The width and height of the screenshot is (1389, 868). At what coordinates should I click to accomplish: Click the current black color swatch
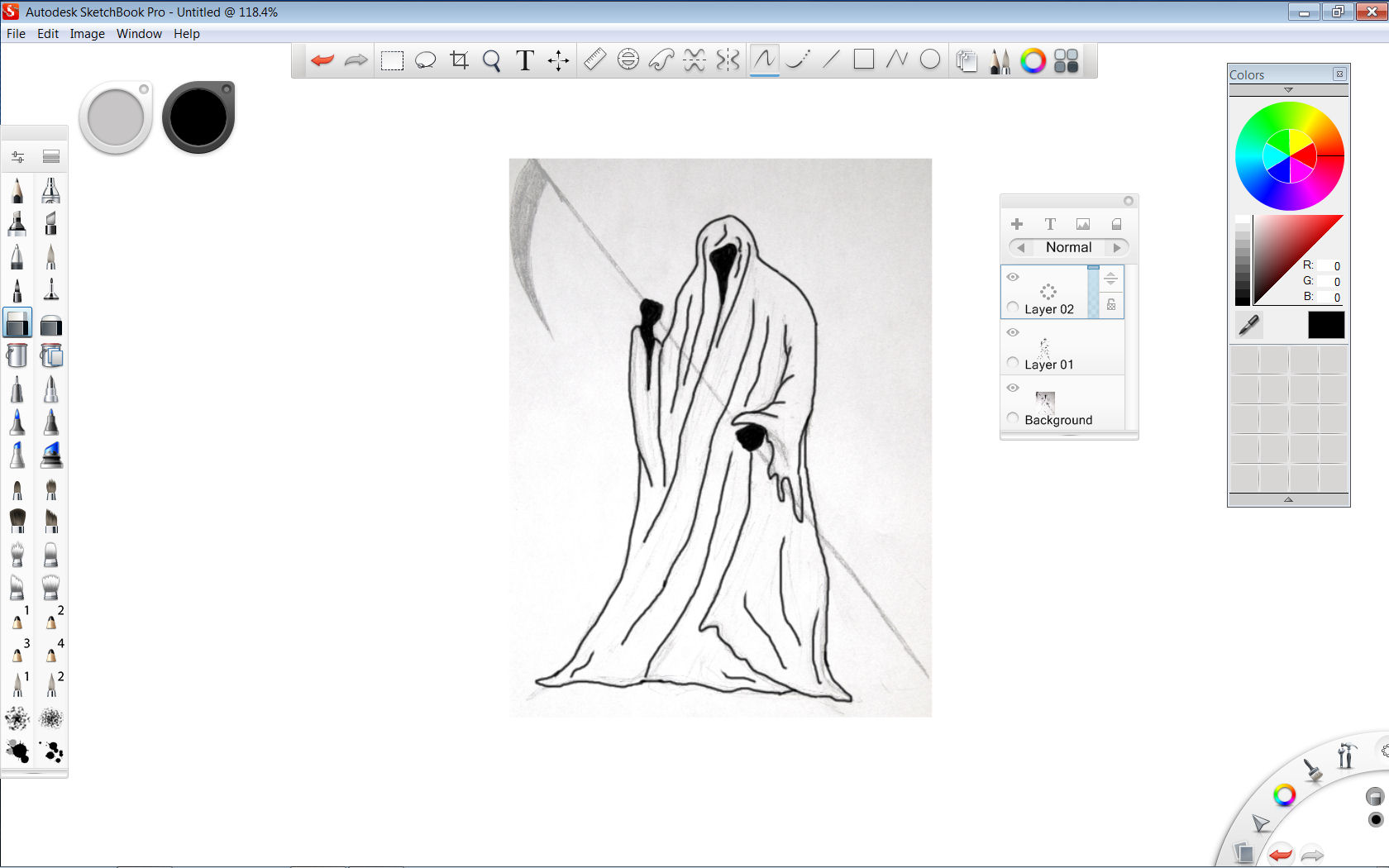(1326, 325)
